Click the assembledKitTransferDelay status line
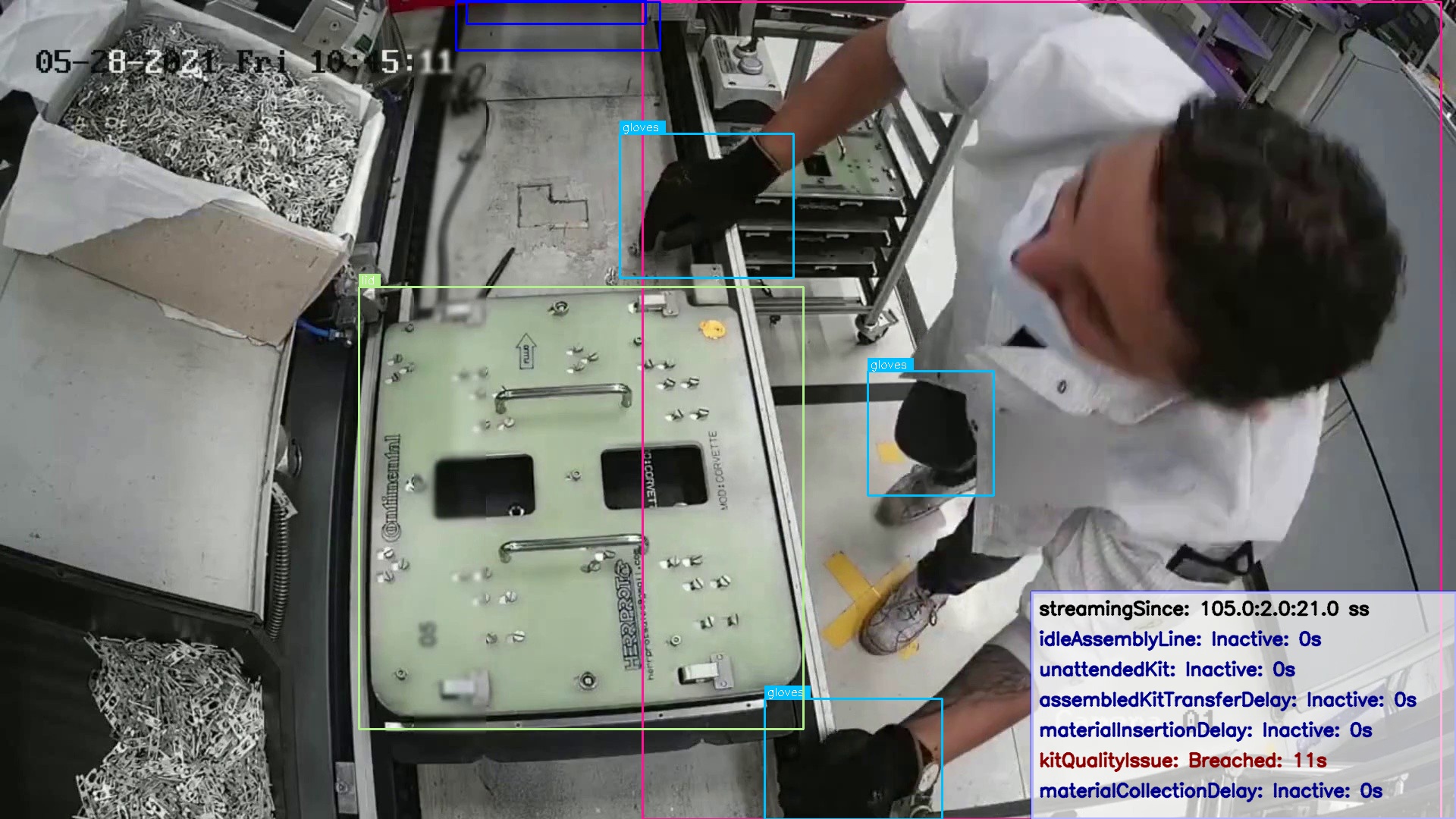Image resolution: width=1456 pixels, height=819 pixels. pyautogui.click(x=1226, y=700)
